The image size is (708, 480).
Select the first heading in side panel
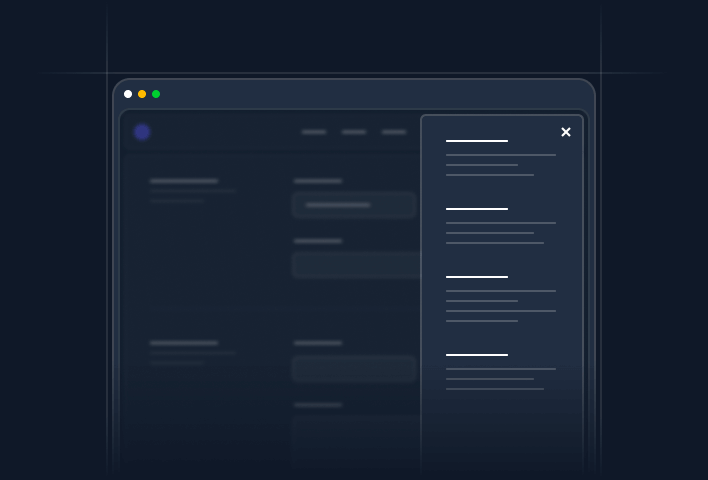click(x=477, y=141)
